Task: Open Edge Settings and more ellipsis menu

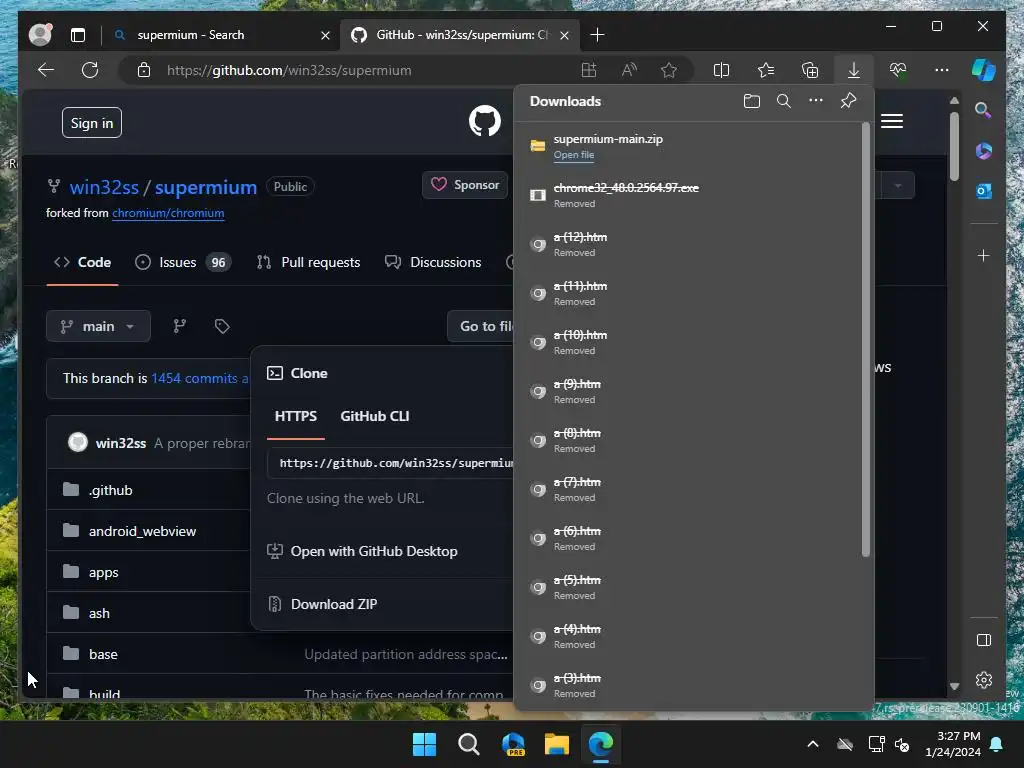Action: click(942, 70)
